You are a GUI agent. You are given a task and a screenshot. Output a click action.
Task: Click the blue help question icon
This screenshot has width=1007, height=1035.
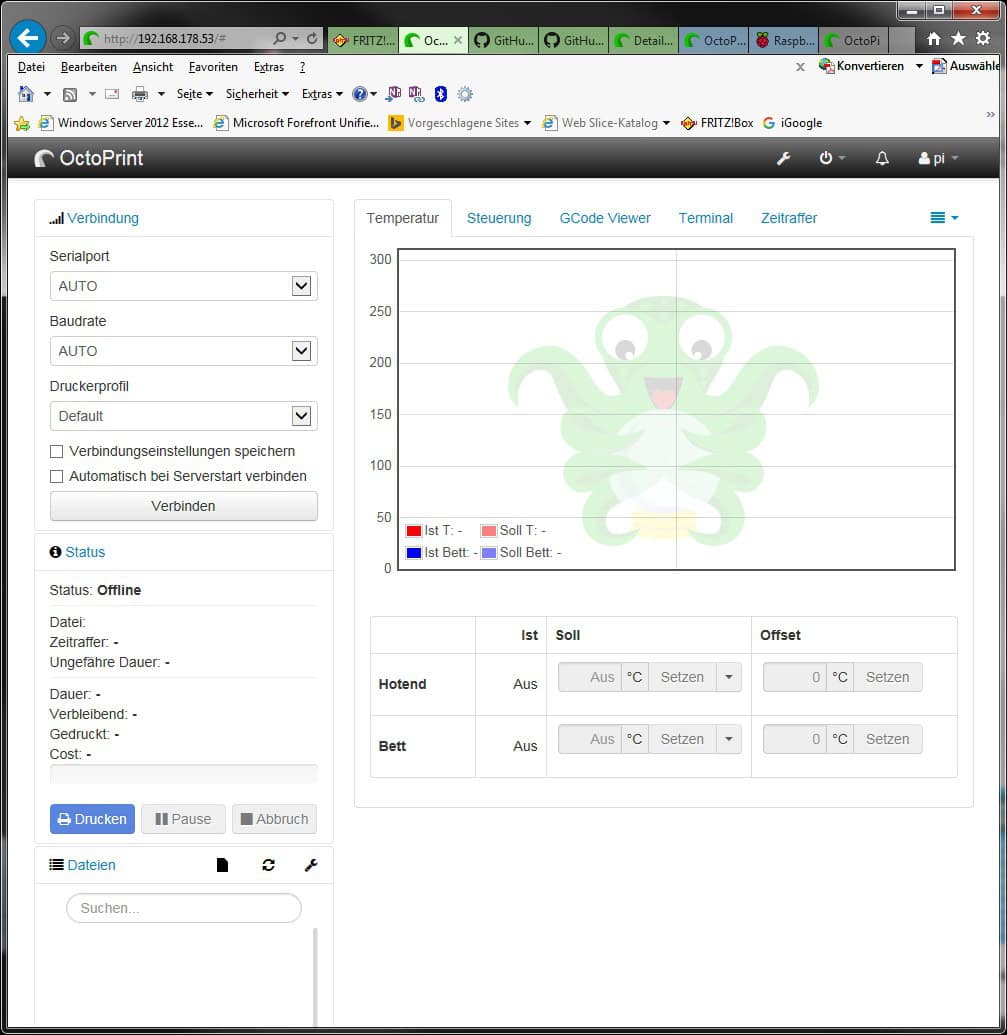(x=360, y=94)
